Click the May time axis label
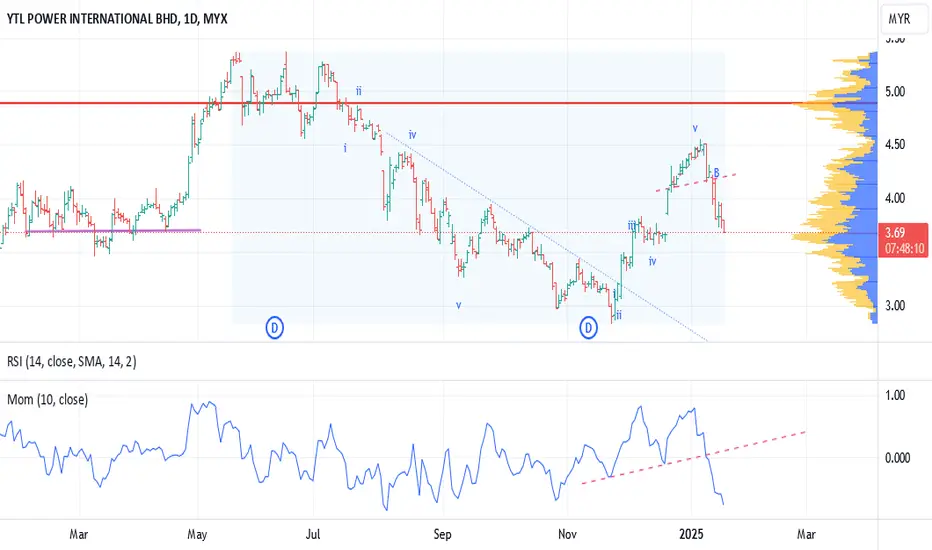The width and height of the screenshot is (932, 550). (x=197, y=534)
